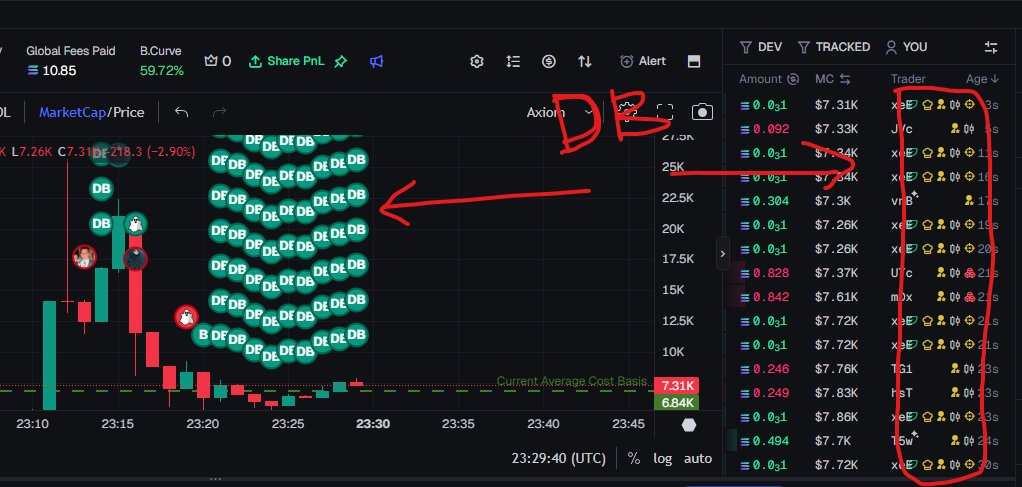
Task: Click the 6.84K cost basis label
Action: pos(677,402)
